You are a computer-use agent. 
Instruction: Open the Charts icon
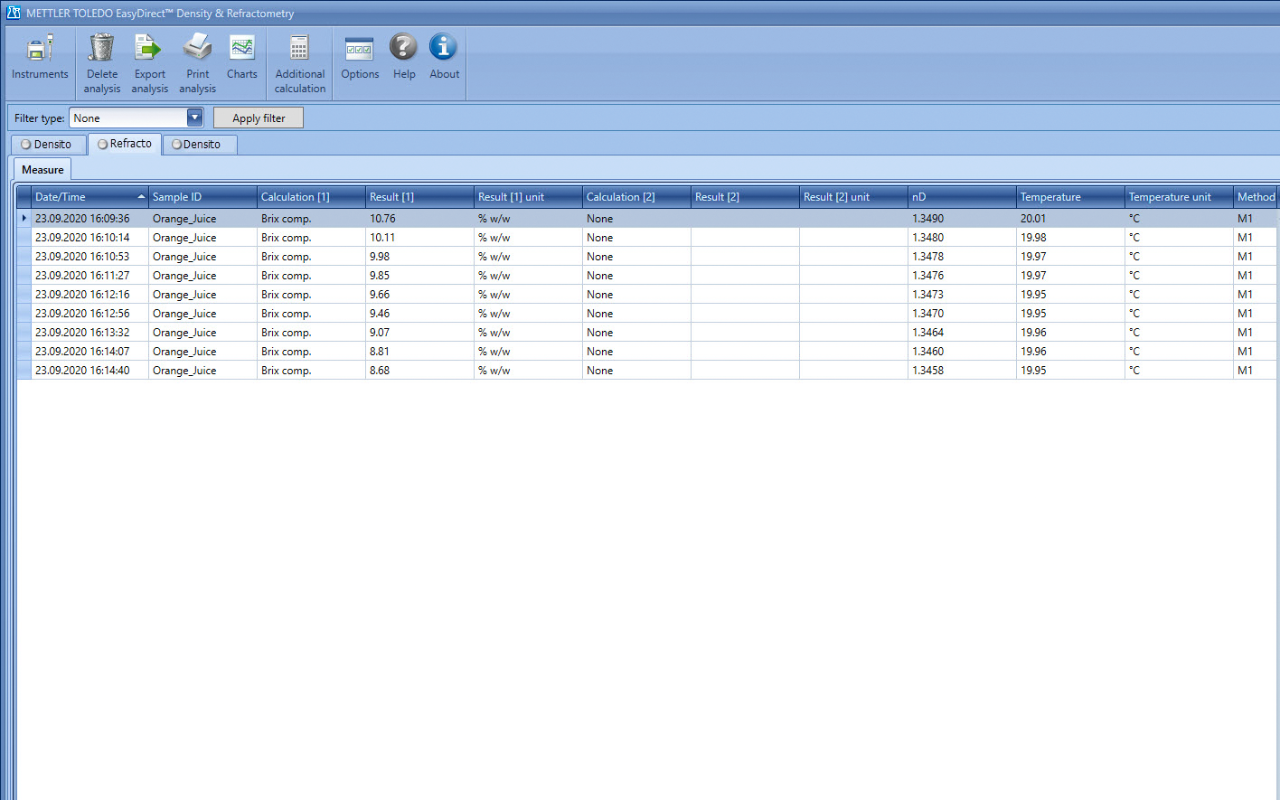[242, 48]
